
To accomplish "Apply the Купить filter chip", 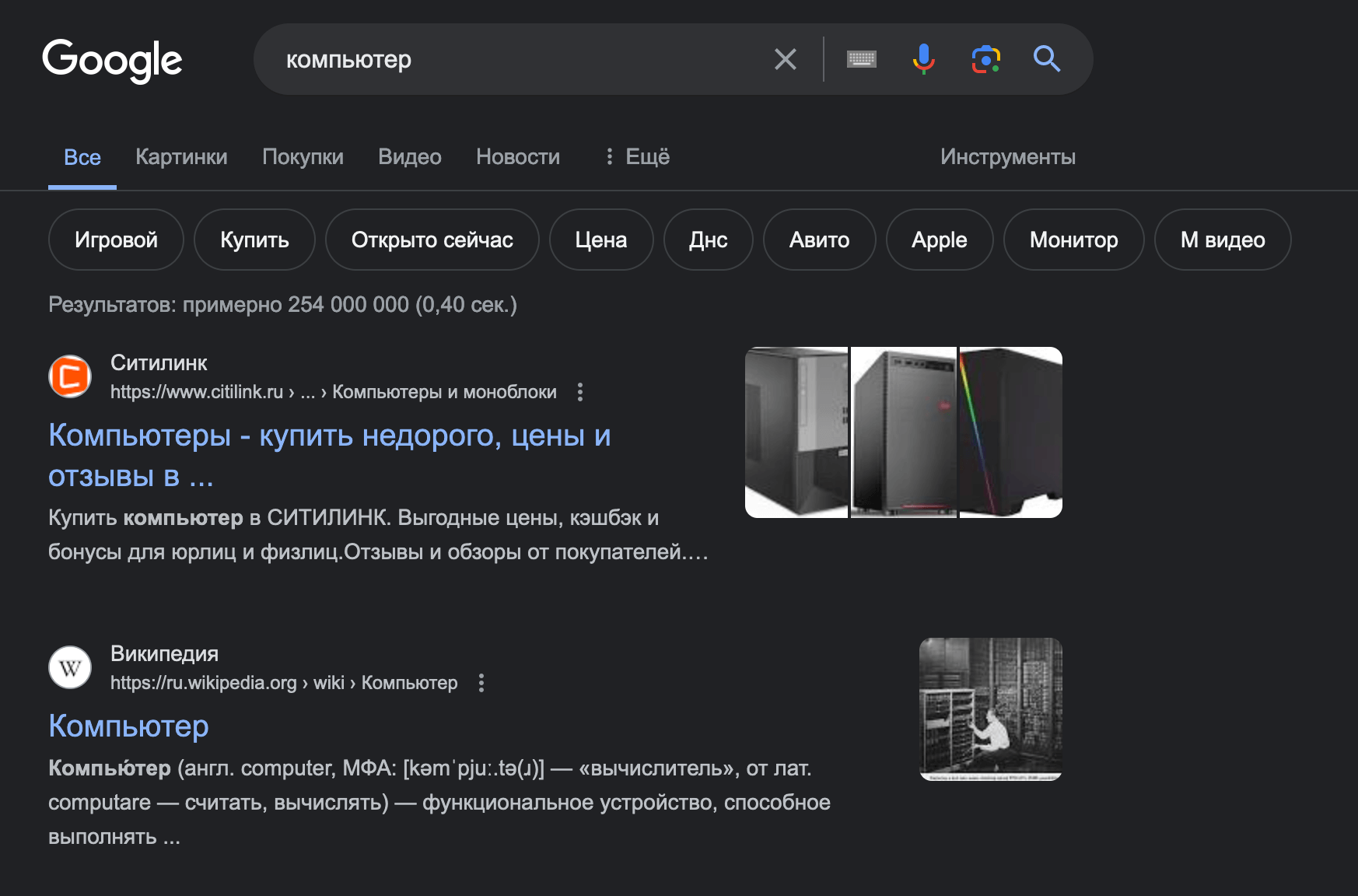I will [254, 240].
